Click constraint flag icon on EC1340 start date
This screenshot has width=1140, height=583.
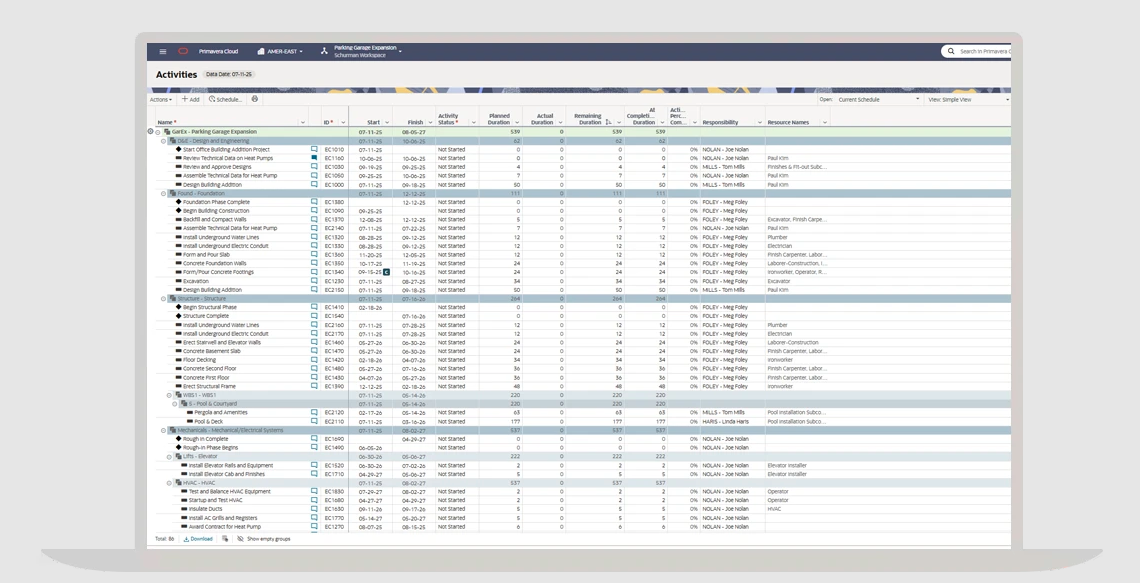(387, 272)
